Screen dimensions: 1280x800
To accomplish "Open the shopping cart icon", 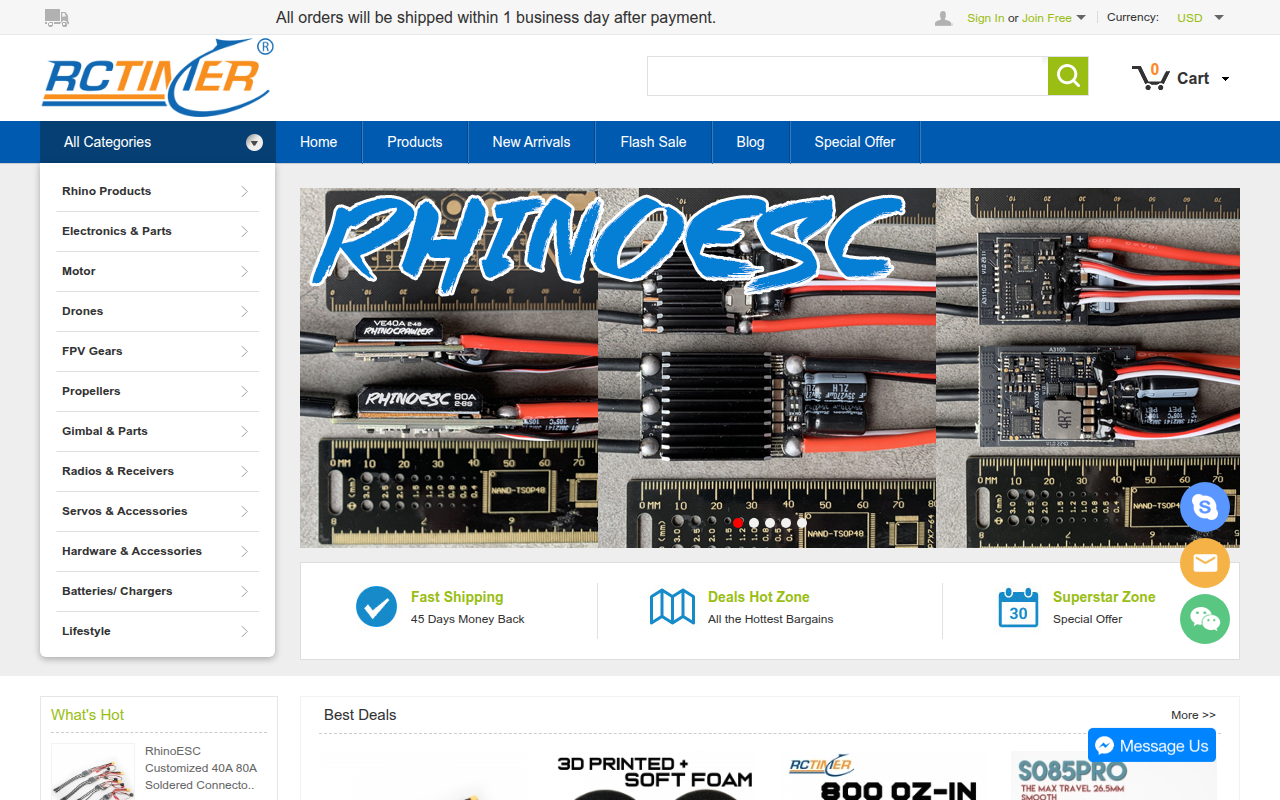I will point(1150,77).
